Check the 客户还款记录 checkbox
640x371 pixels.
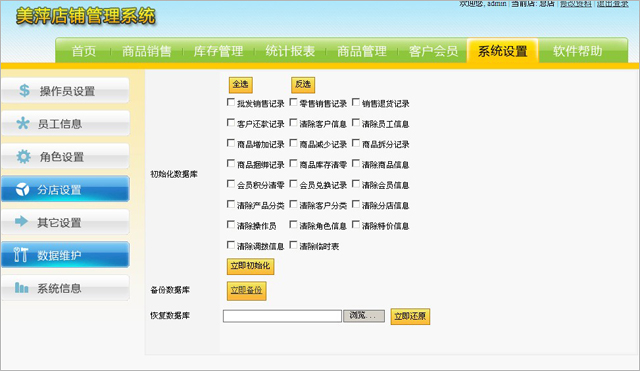231,122
